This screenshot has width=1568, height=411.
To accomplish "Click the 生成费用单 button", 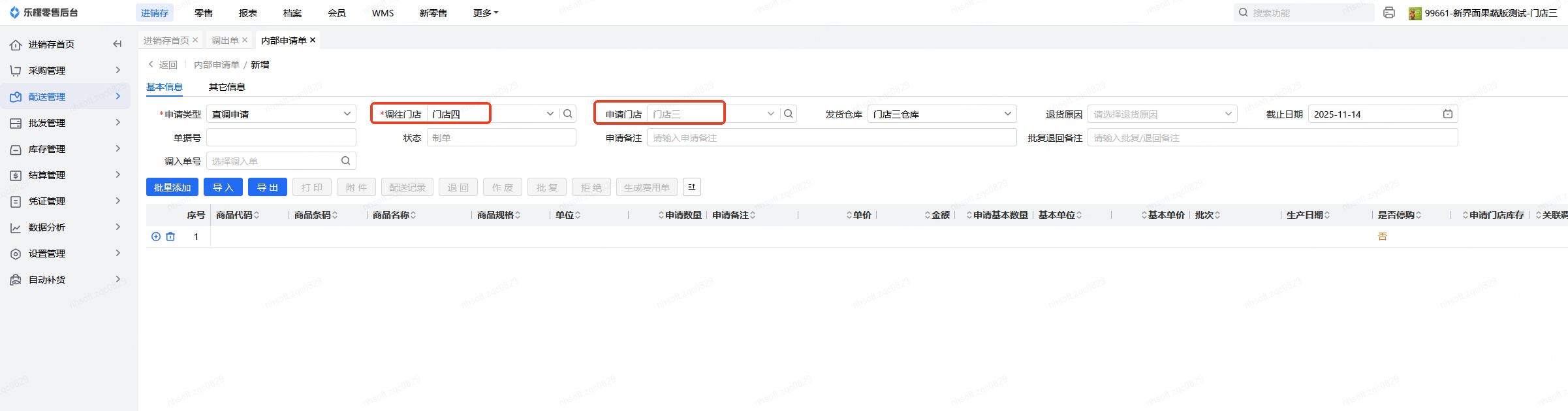I will pyautogui.click(x=647, y=187).
